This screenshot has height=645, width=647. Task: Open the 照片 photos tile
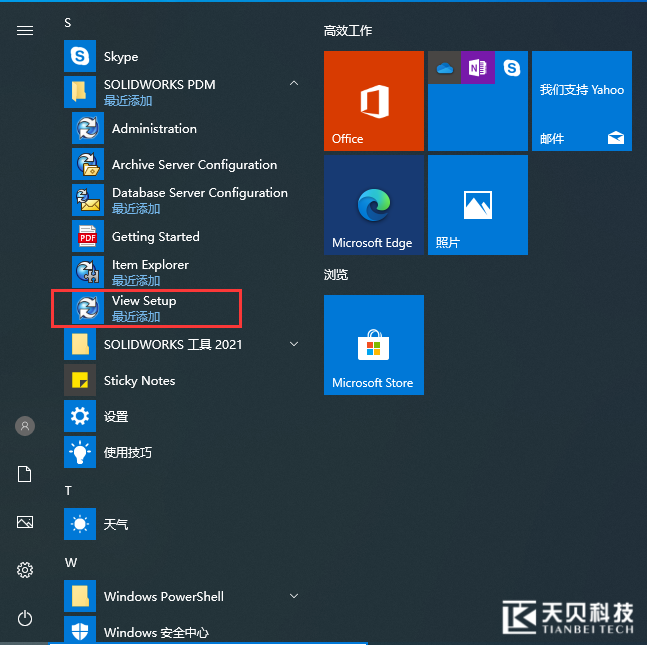(x=478, y=205)
